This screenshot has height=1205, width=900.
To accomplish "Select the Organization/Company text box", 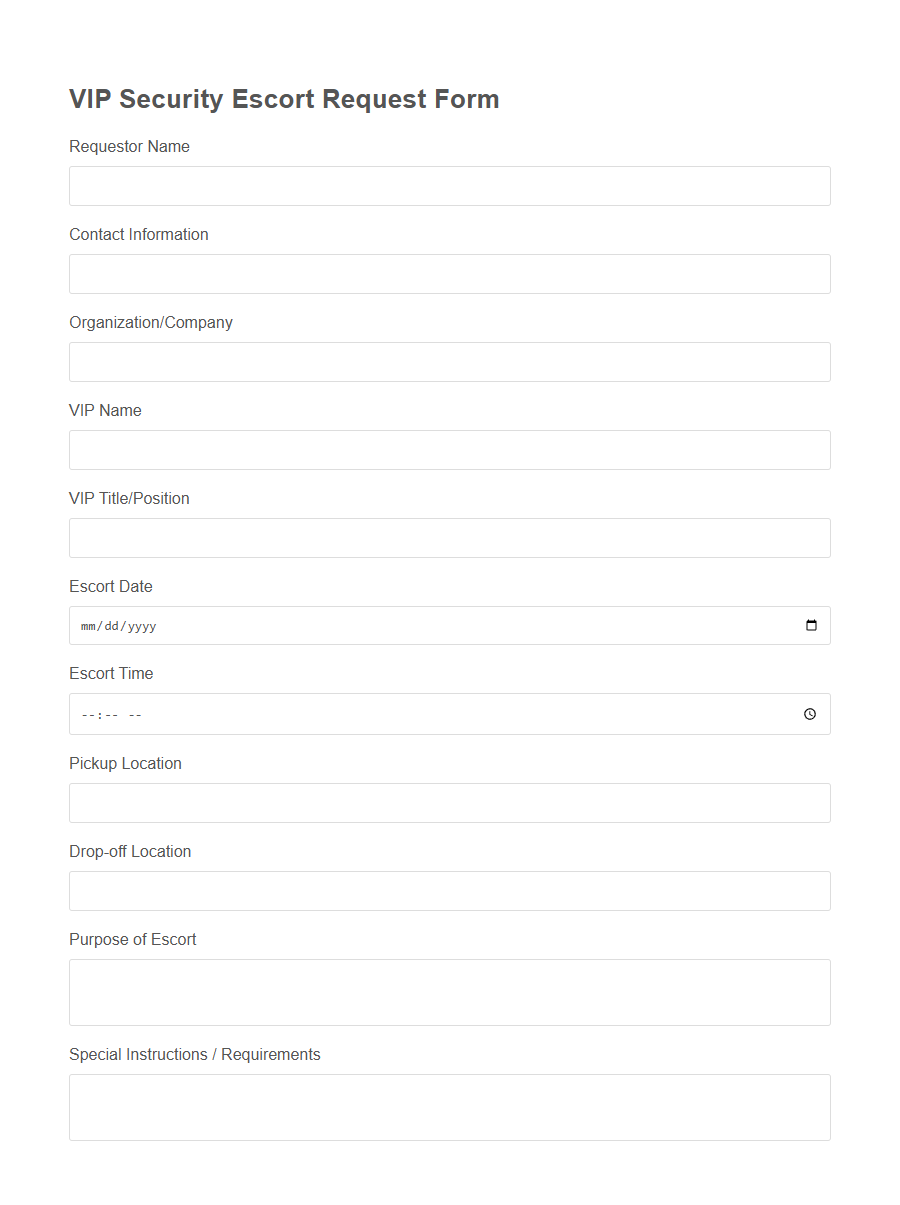I will point(448,362).
